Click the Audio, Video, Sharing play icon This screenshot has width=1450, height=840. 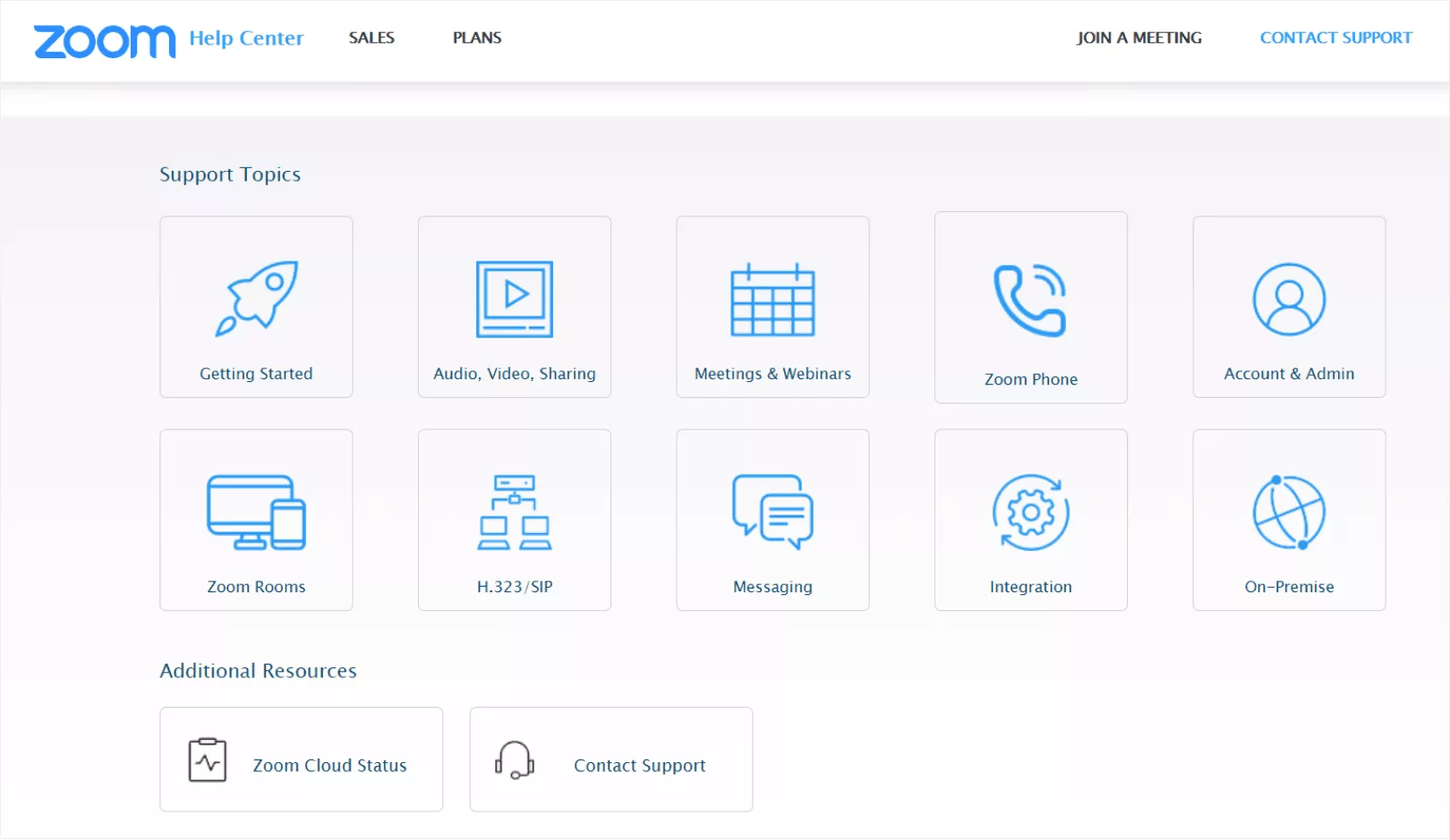515,299
